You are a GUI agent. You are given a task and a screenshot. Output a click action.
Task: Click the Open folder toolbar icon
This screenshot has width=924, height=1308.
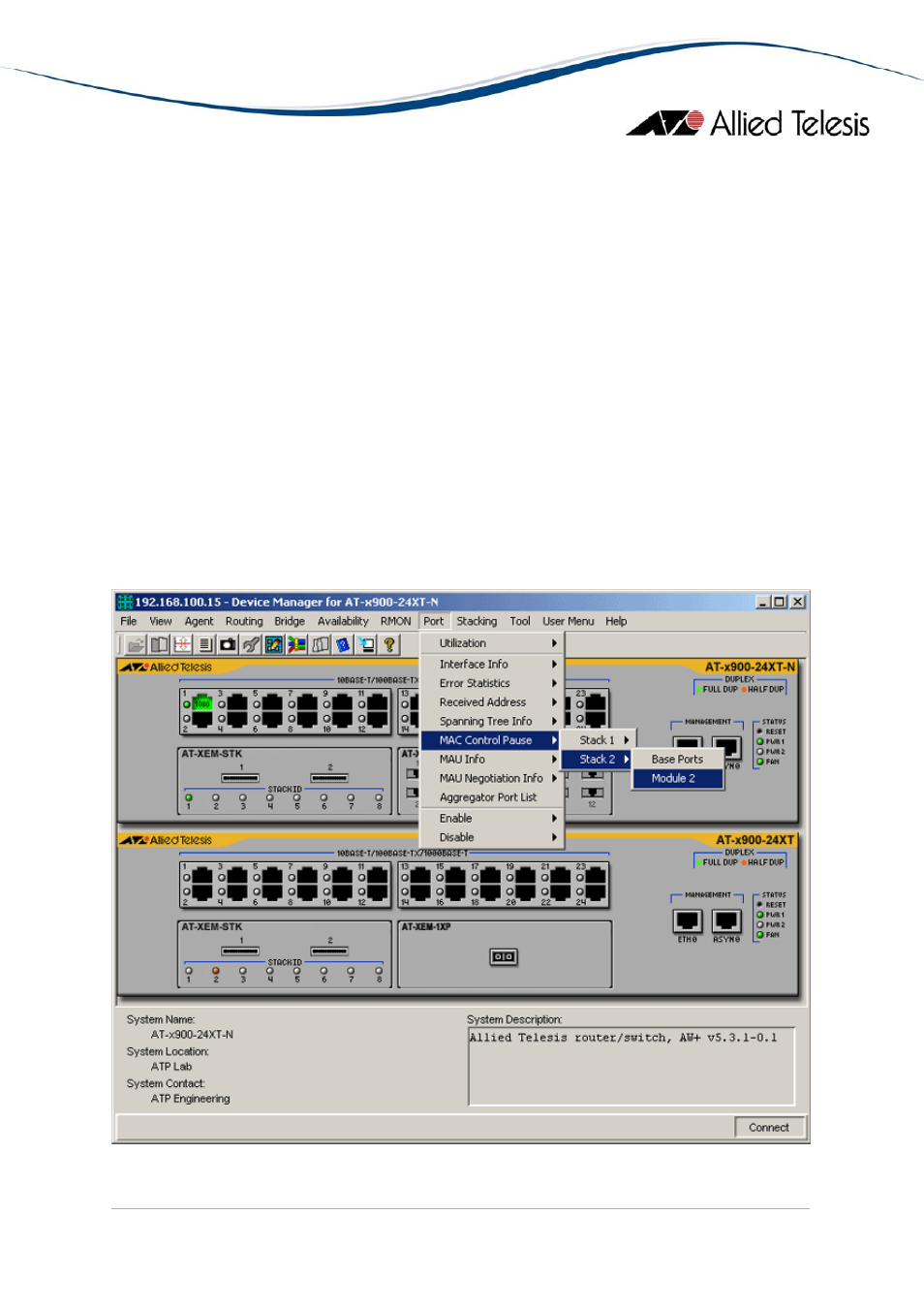136,644
